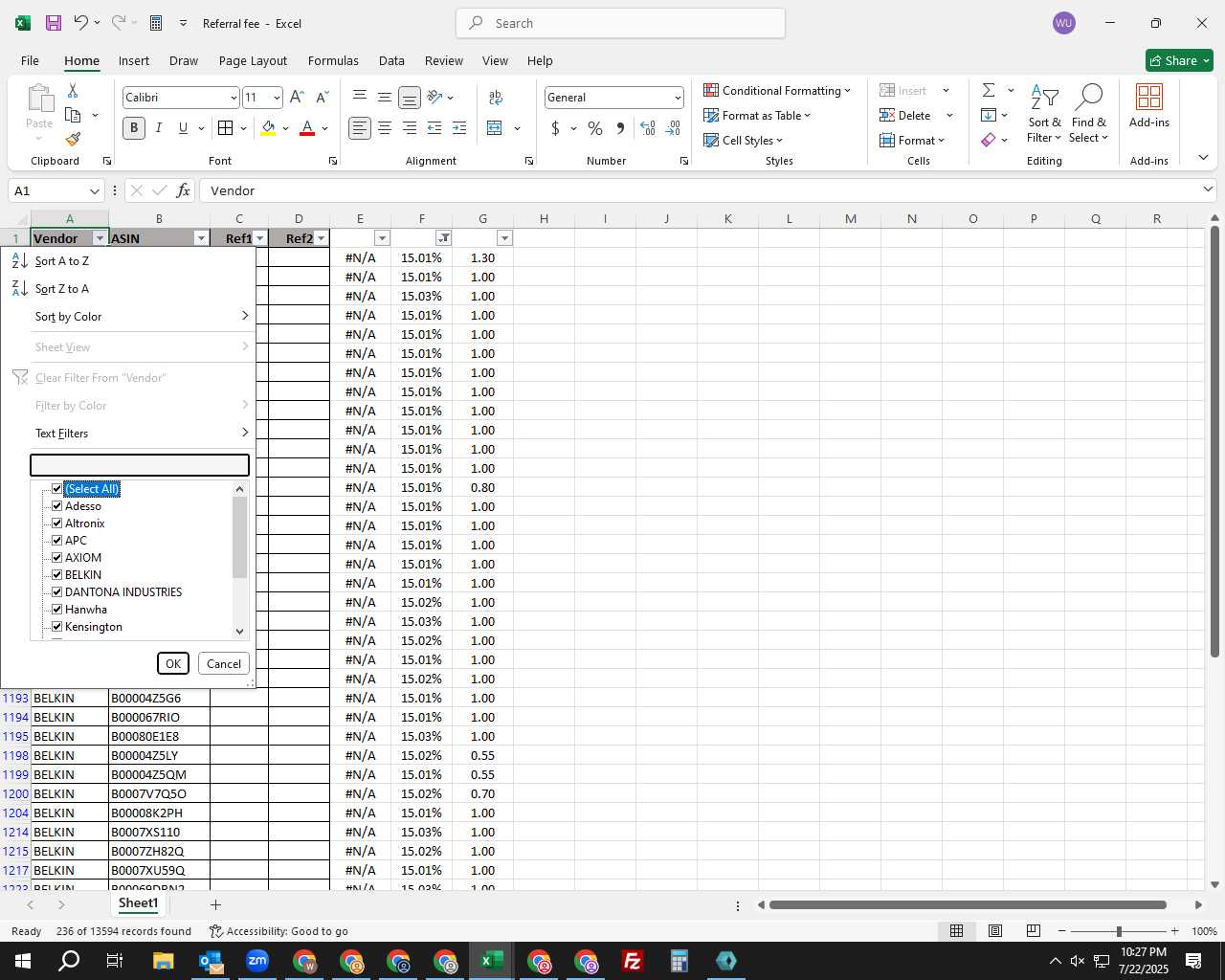The image size is (1225, 980).
Task: Toggle Italic formatting
Action: (x=158, y=128)
